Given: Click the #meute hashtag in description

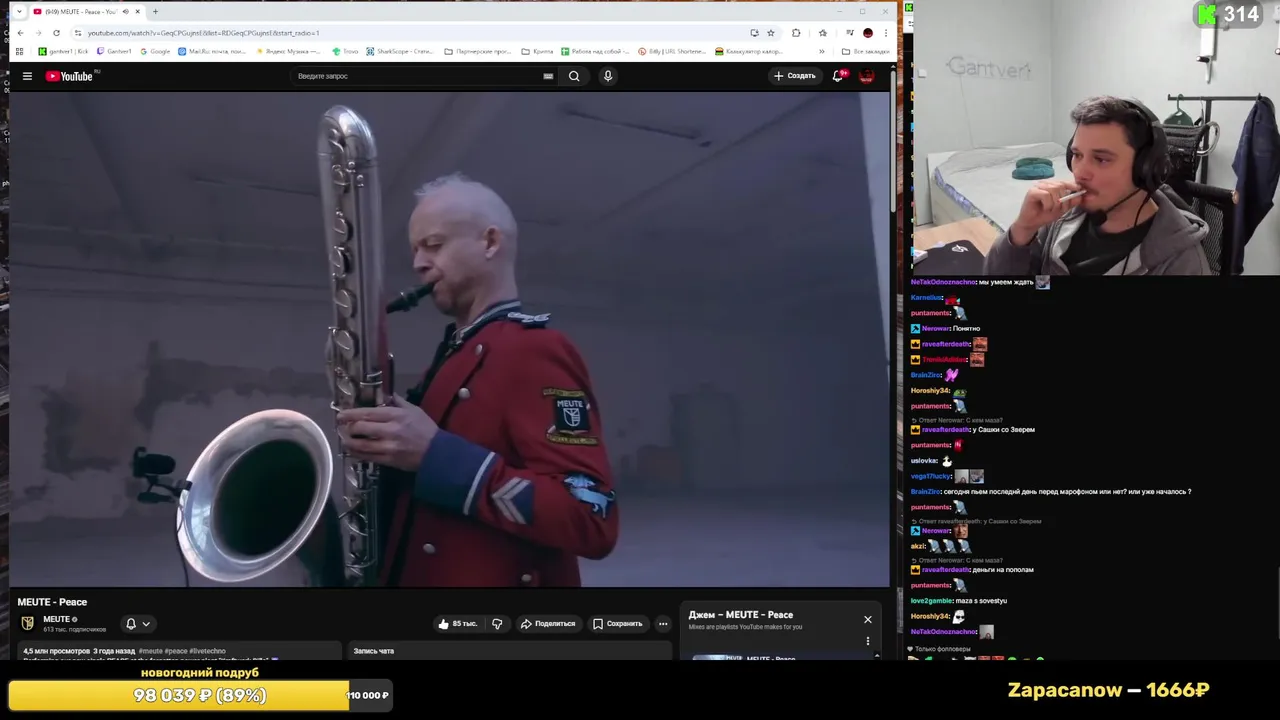Looking at the screenshot, I should coord(150,651).
